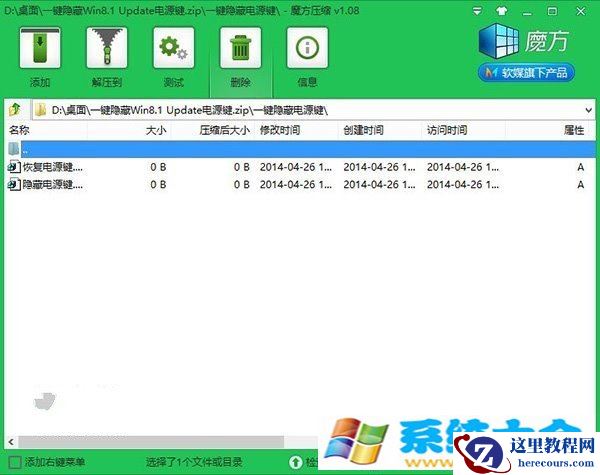Open the 信息 (Info) icon
Screen dimensions: 600x475
click(x=307, y=48)
